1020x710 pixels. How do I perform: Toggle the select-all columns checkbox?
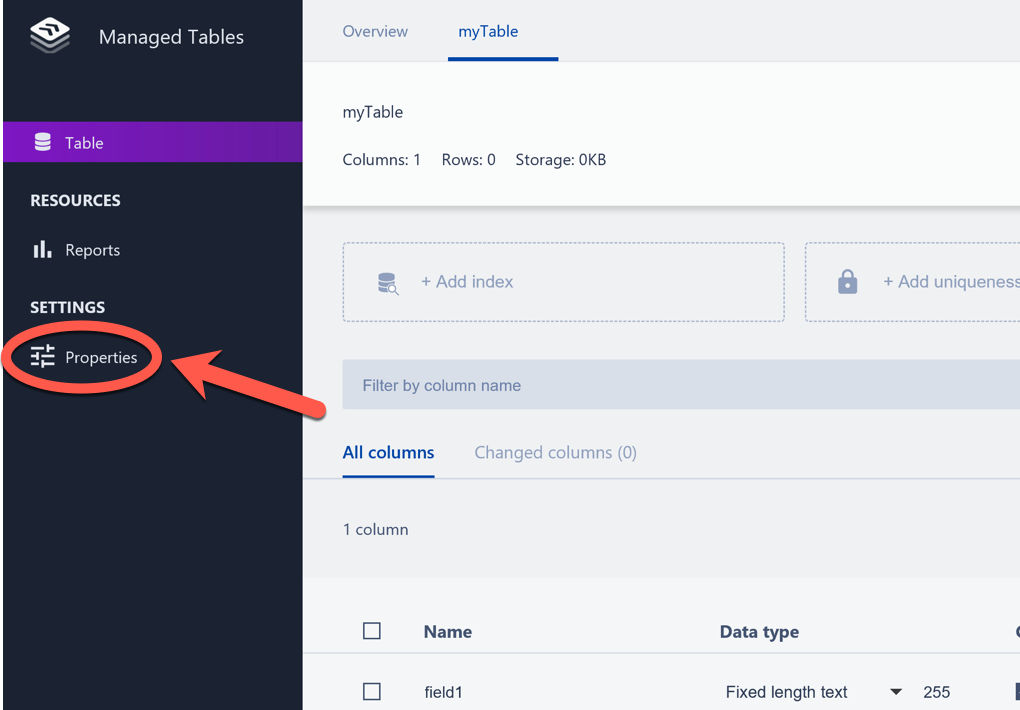[372, 631]
